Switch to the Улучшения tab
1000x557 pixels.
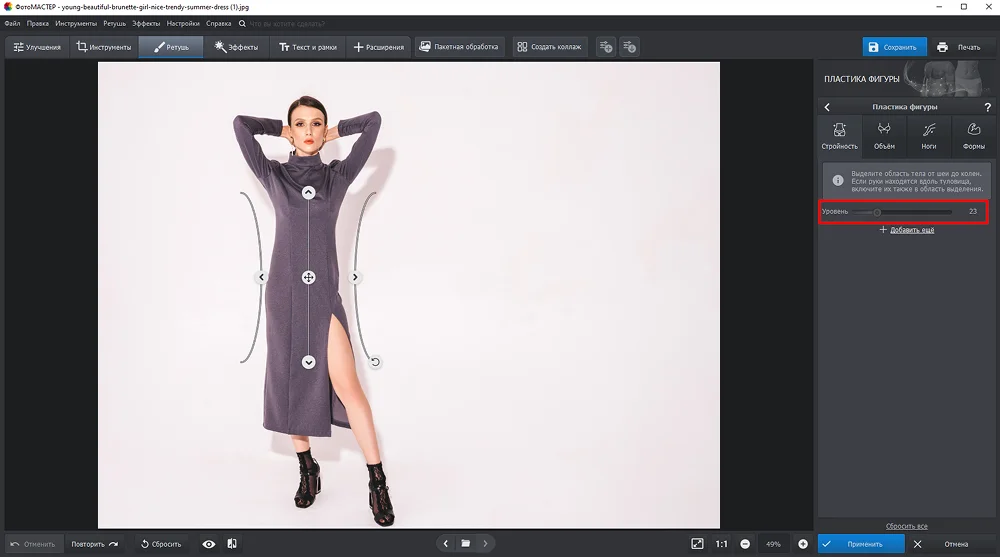tap(37, 47)
